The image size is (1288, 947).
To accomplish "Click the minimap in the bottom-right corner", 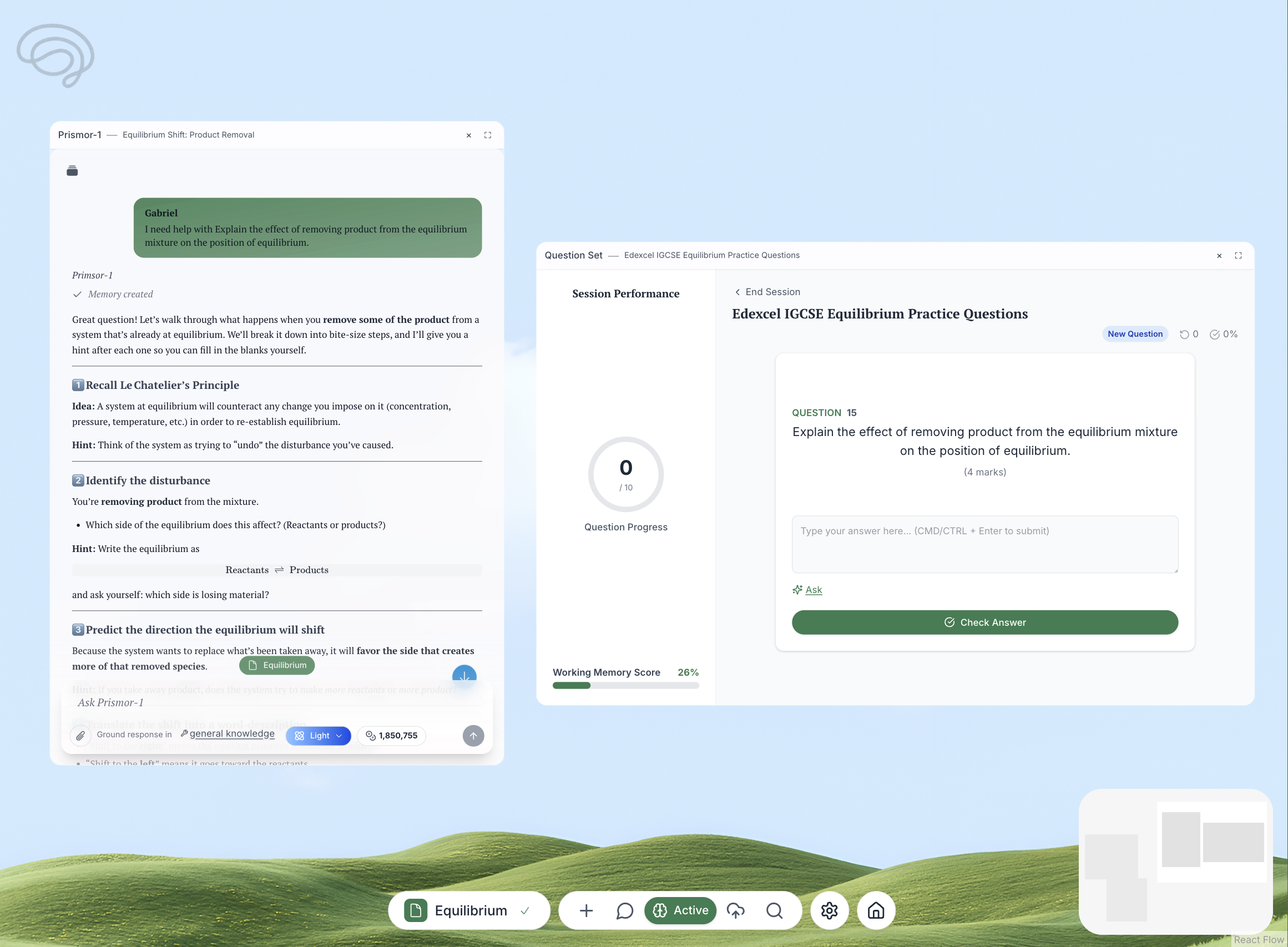I will (1175, 861).
